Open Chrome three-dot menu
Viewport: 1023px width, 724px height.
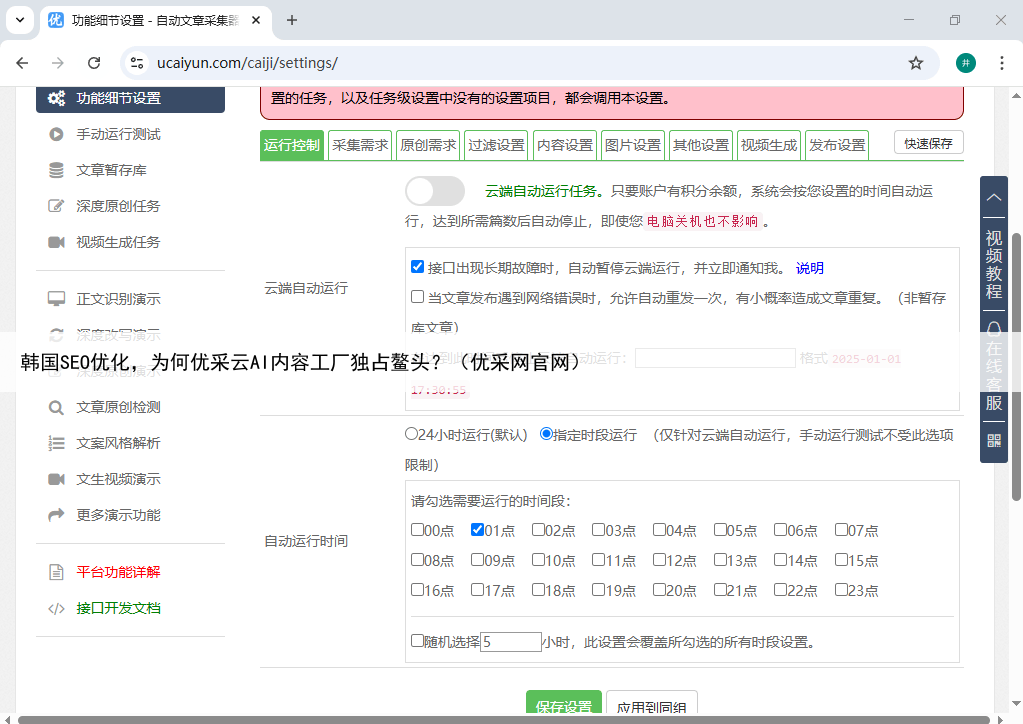click(1002, 63)
